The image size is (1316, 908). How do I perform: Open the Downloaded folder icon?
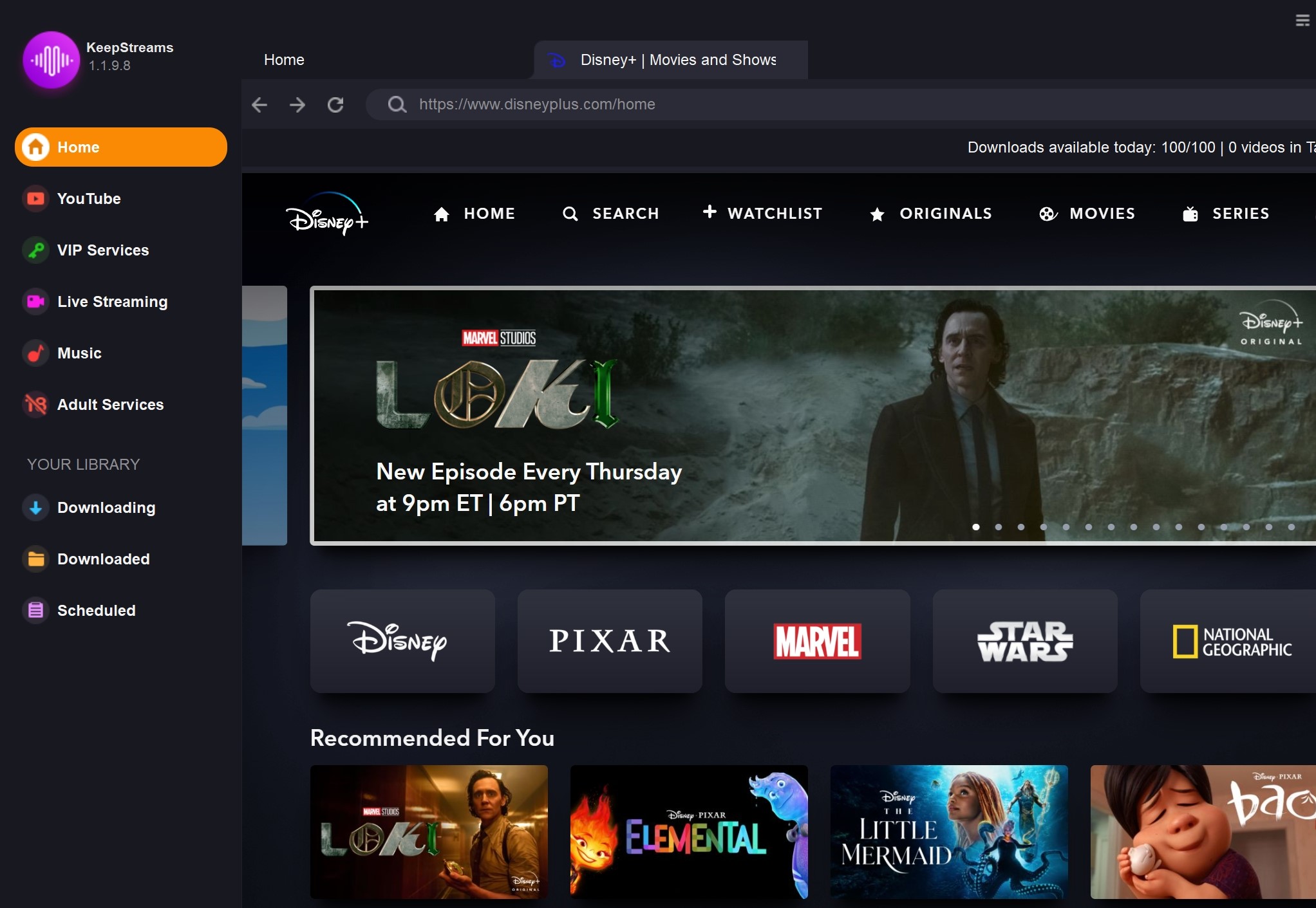[36, 558]
